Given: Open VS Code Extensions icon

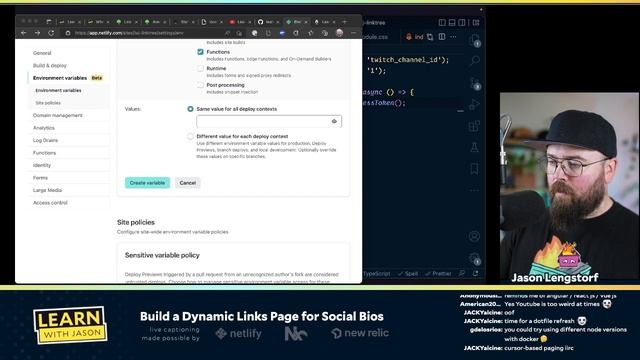Looking at the screenshot, I should point(474,126).
